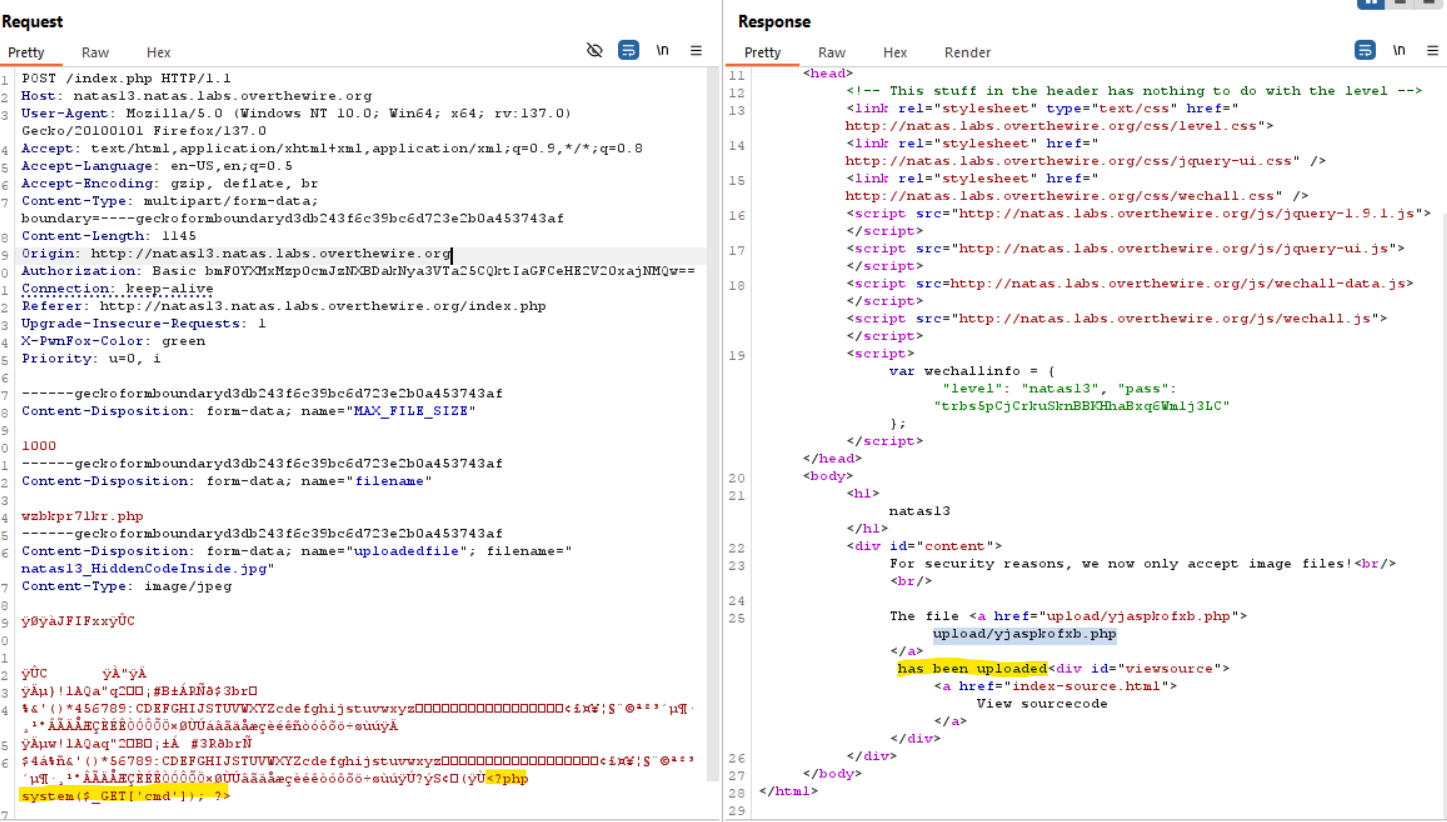Viewport: 1447px width, 822px height.
Task: Switch to Pretty tab in Response panel
Action: click(762, 52)
